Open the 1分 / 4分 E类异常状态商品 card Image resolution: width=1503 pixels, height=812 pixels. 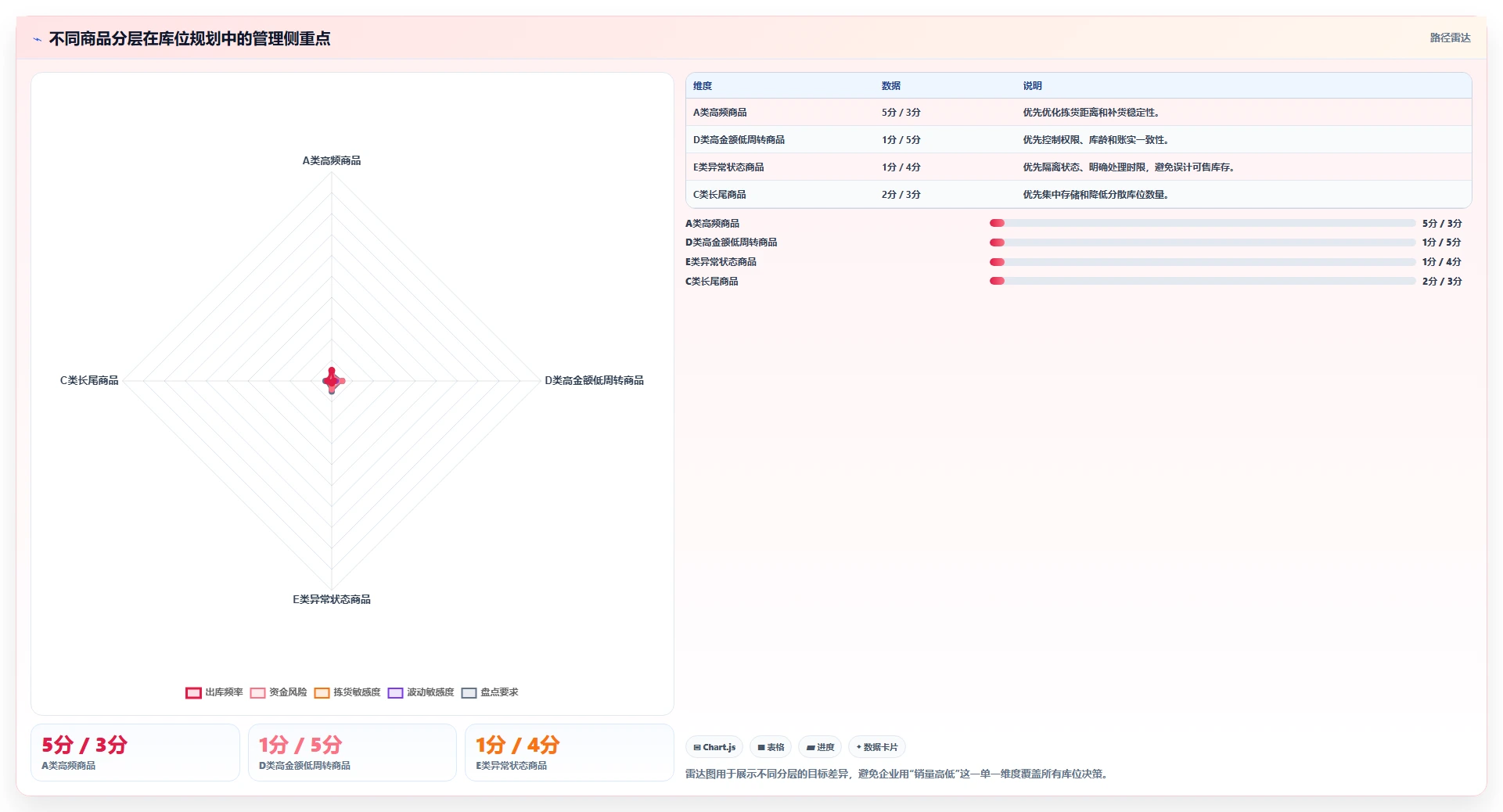(570, 753)
